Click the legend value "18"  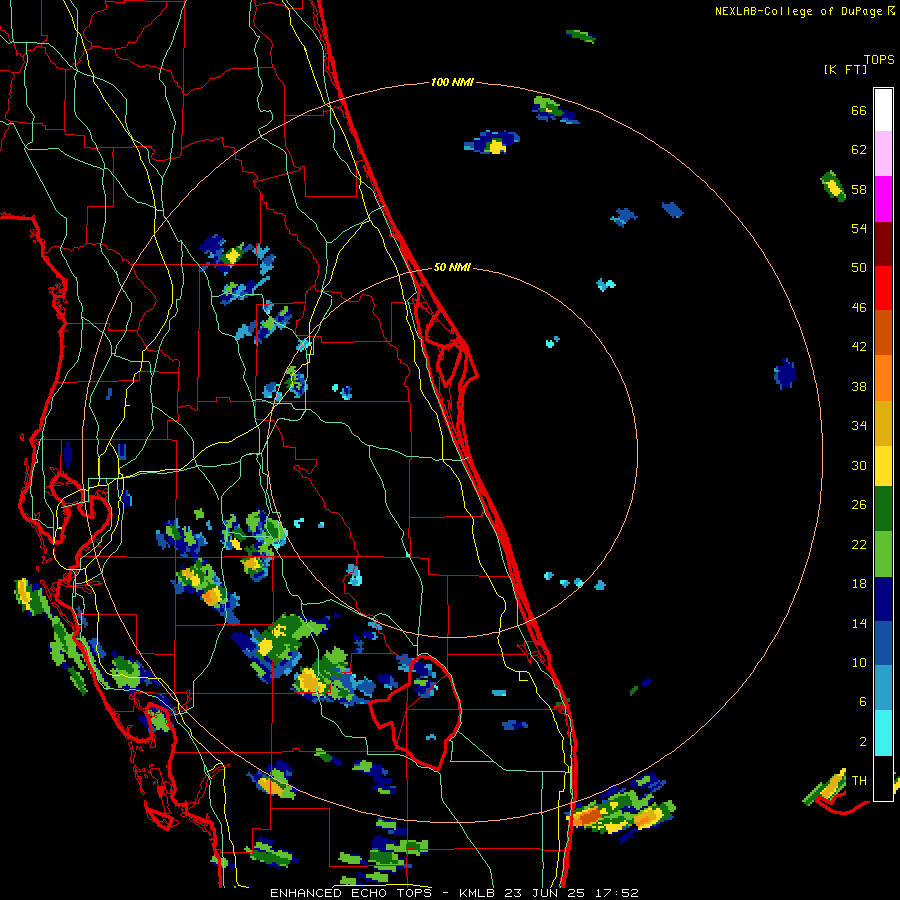point(859,584)
